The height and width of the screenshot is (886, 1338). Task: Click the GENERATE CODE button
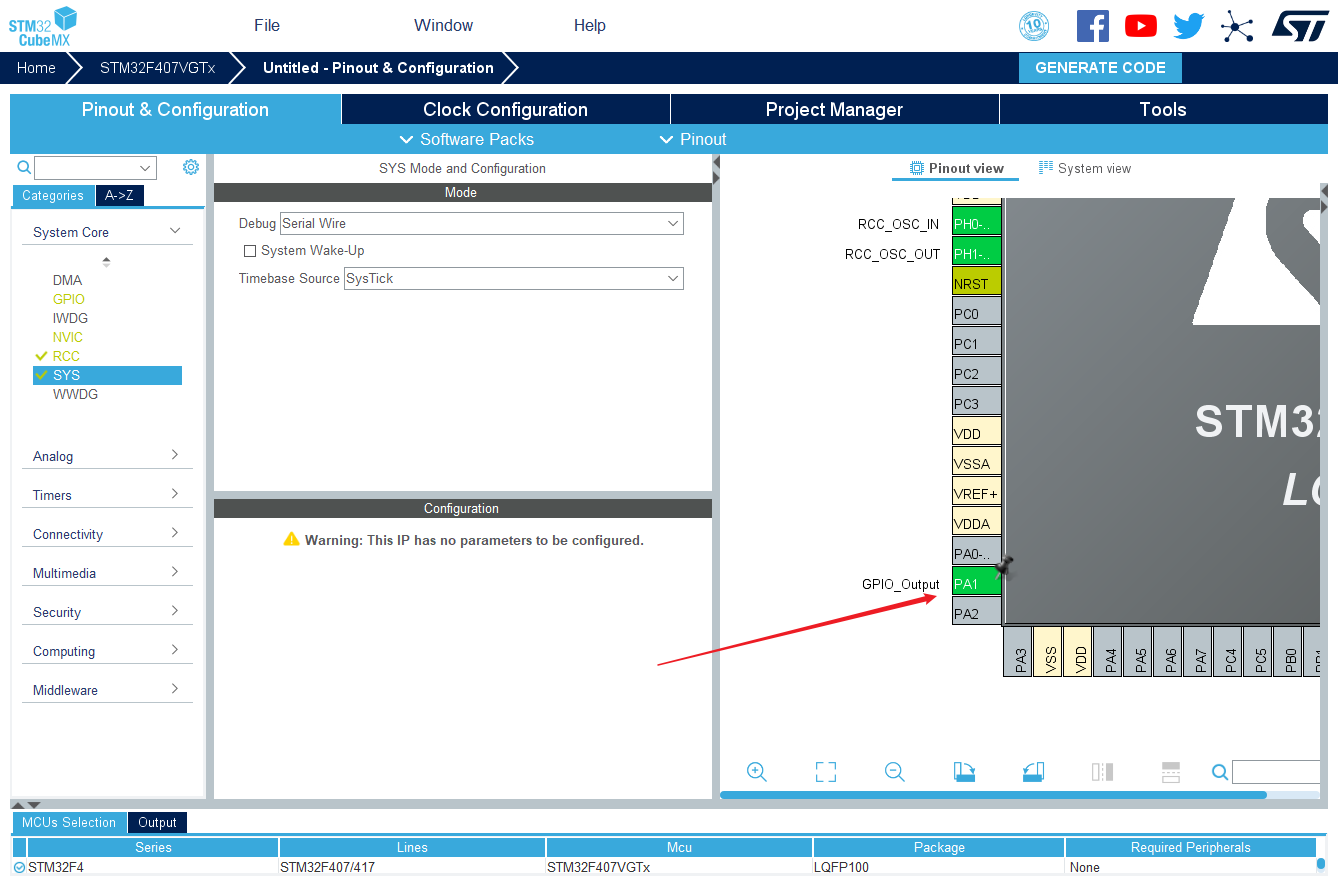click(1100, 68)
